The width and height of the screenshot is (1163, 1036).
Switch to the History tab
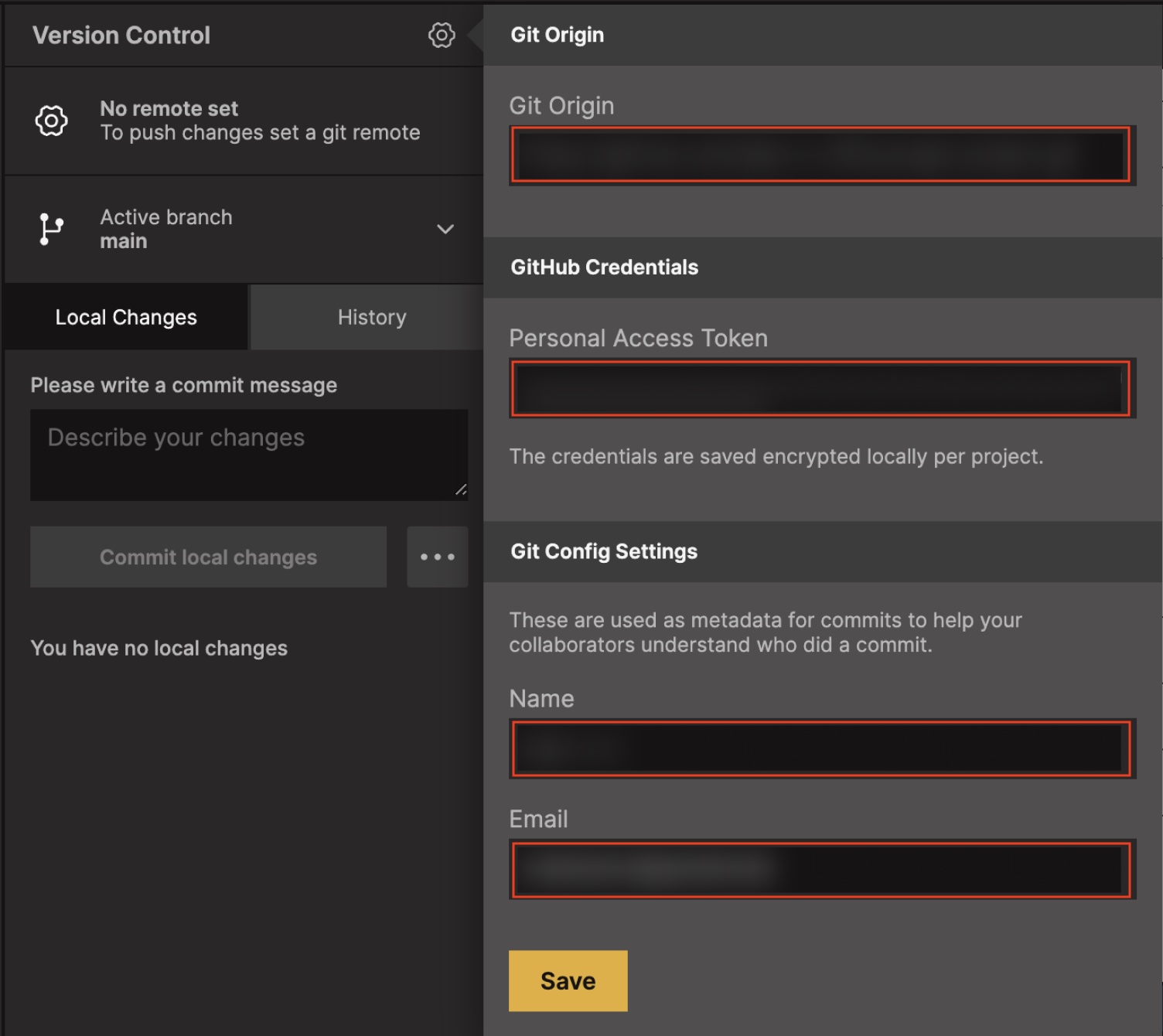(x=371, y=317)
